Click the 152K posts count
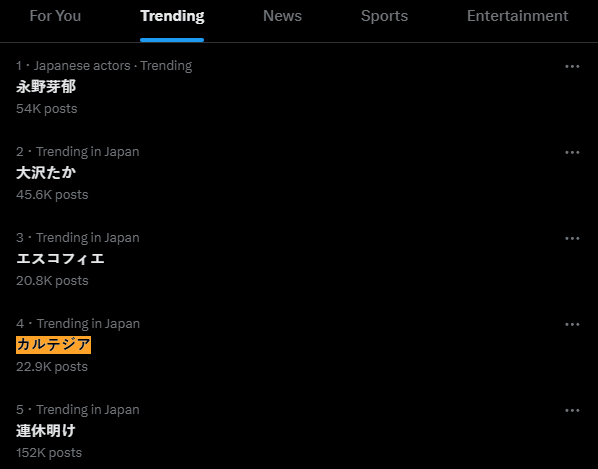598x469 pixels. (49, 453)
